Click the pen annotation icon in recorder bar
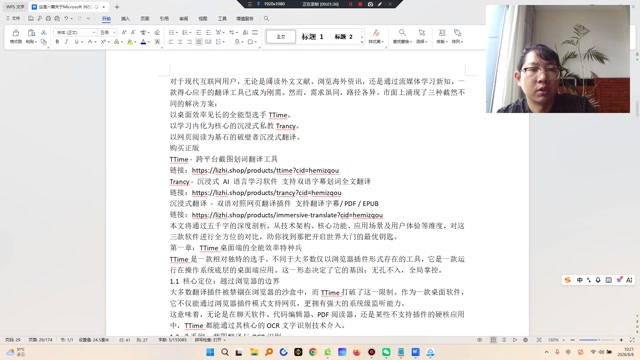Image resolution: width=640 pixels, height=360 pixels. point(380,4)
